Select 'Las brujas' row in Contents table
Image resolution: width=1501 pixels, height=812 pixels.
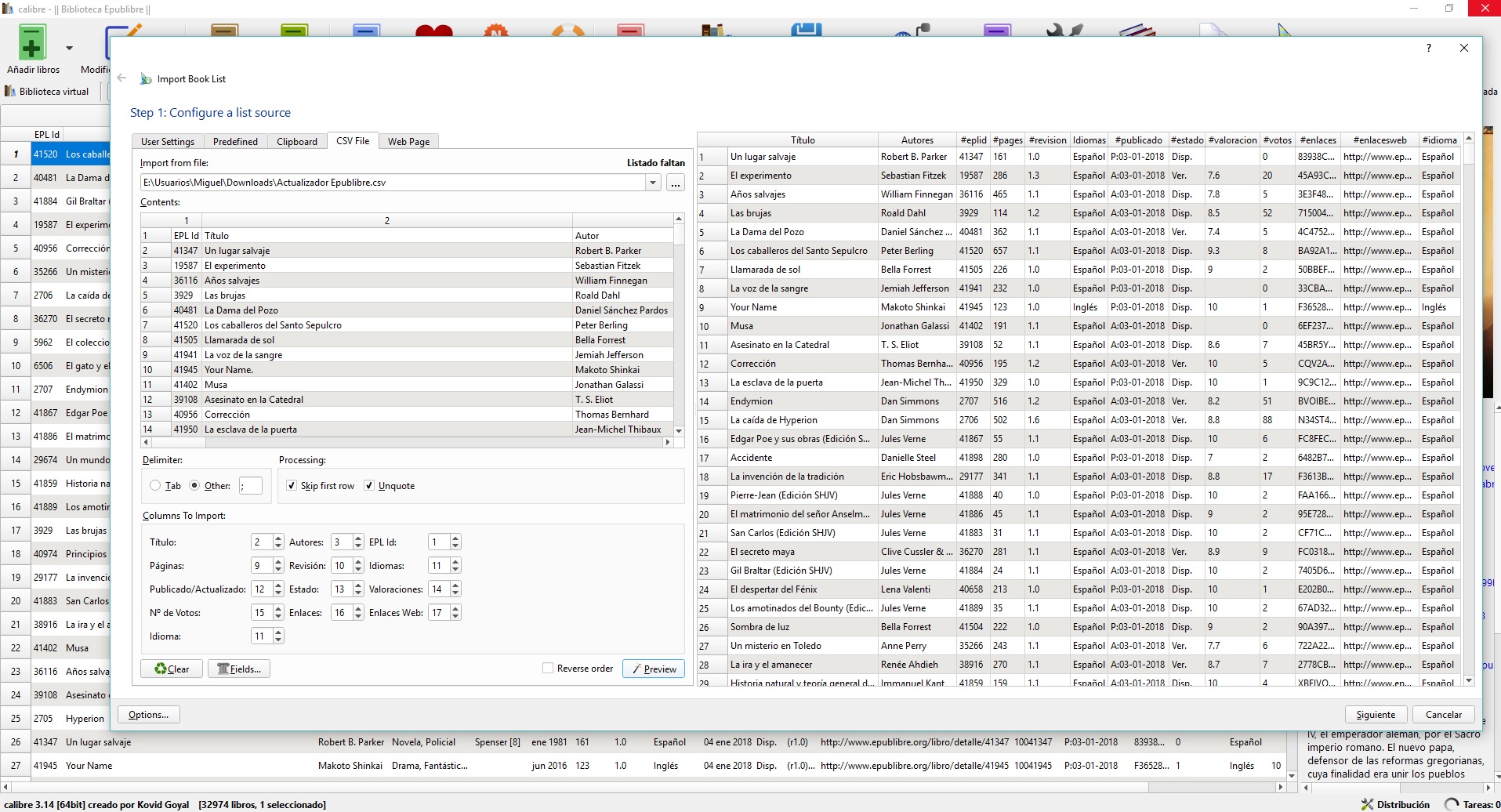point(407,295)
